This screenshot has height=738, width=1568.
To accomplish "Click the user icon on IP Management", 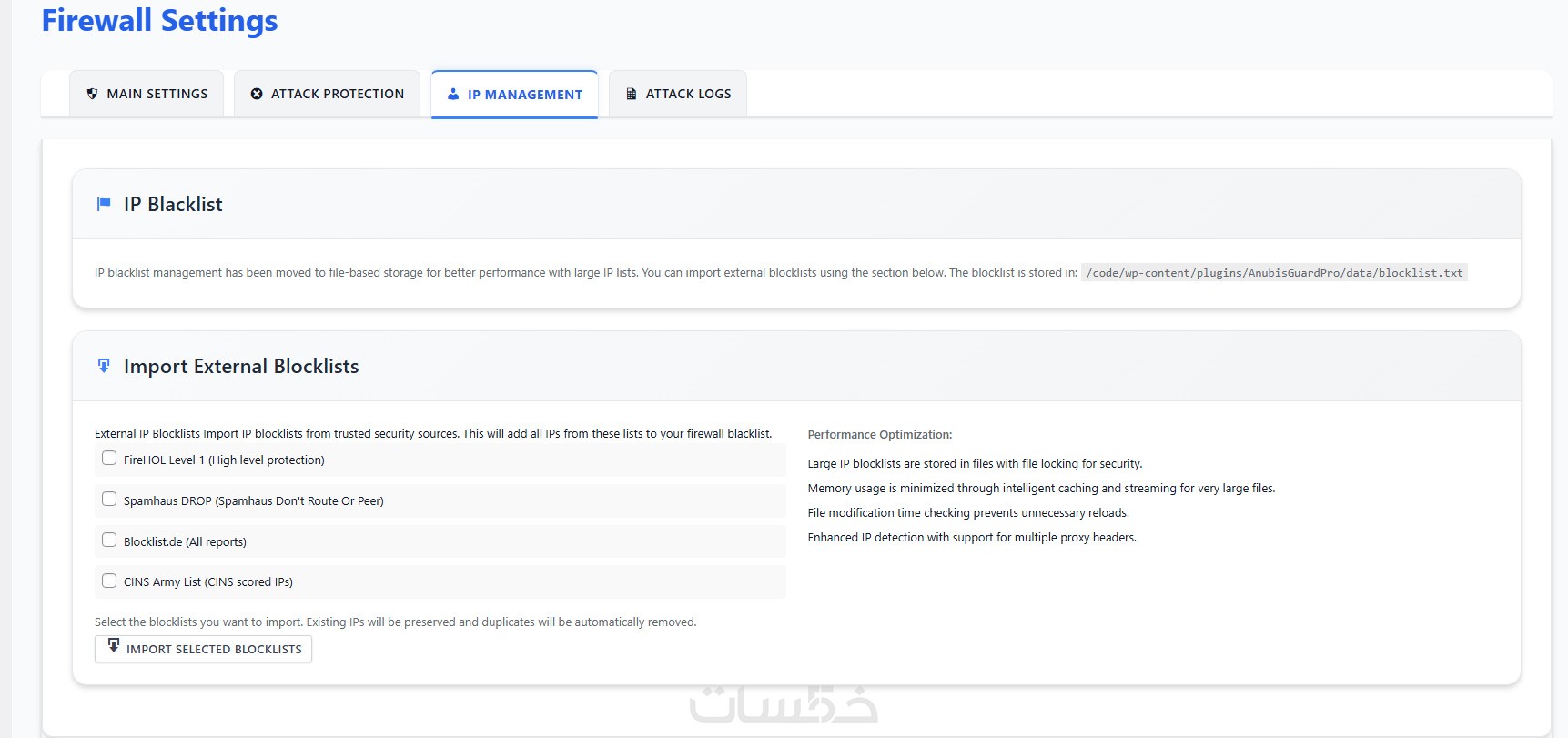I will 453,95.
